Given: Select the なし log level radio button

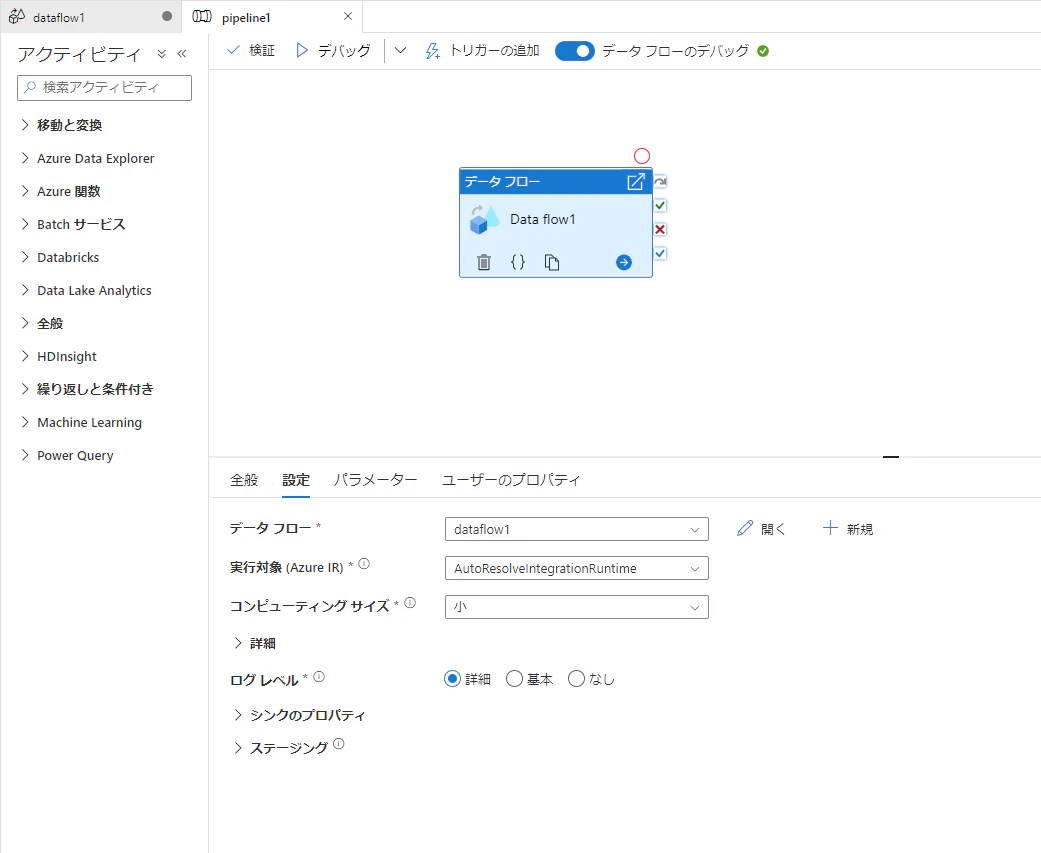Looking at the screenshot, I should [x=576, y=678].
